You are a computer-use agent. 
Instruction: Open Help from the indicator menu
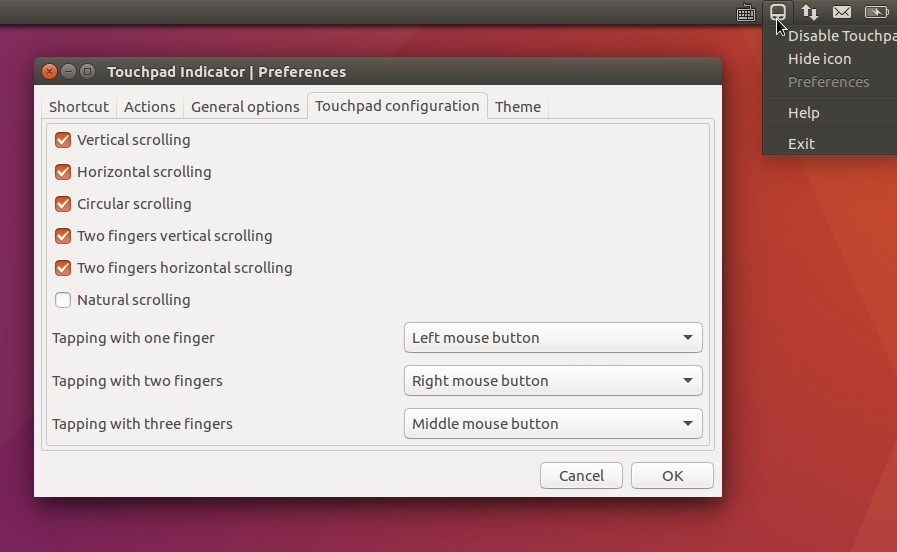830,113
